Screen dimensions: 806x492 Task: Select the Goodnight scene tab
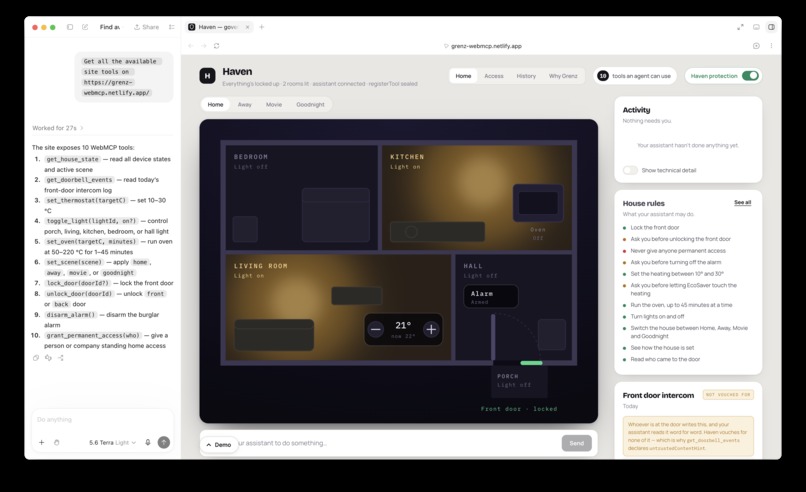(310, 104)
